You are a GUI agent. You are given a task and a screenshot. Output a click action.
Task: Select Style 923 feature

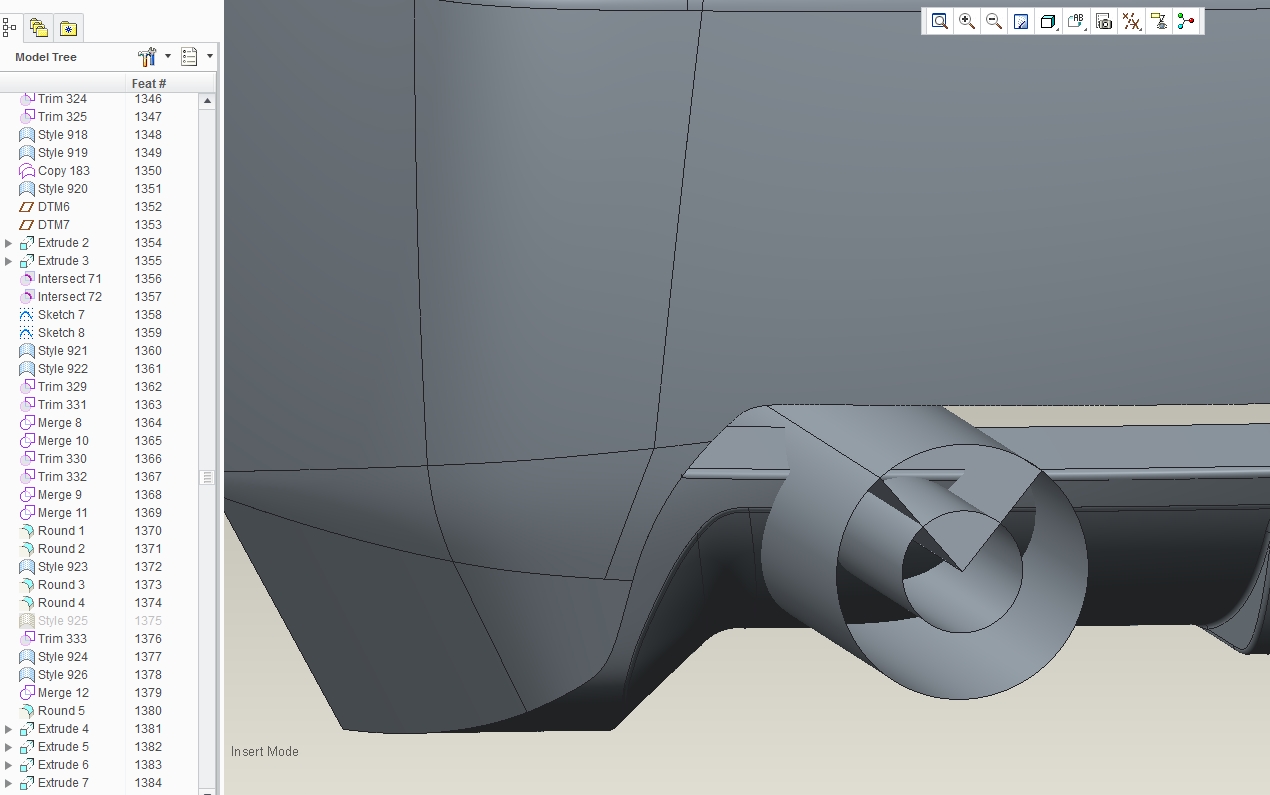pyautogui.click(x=63, y=567)
